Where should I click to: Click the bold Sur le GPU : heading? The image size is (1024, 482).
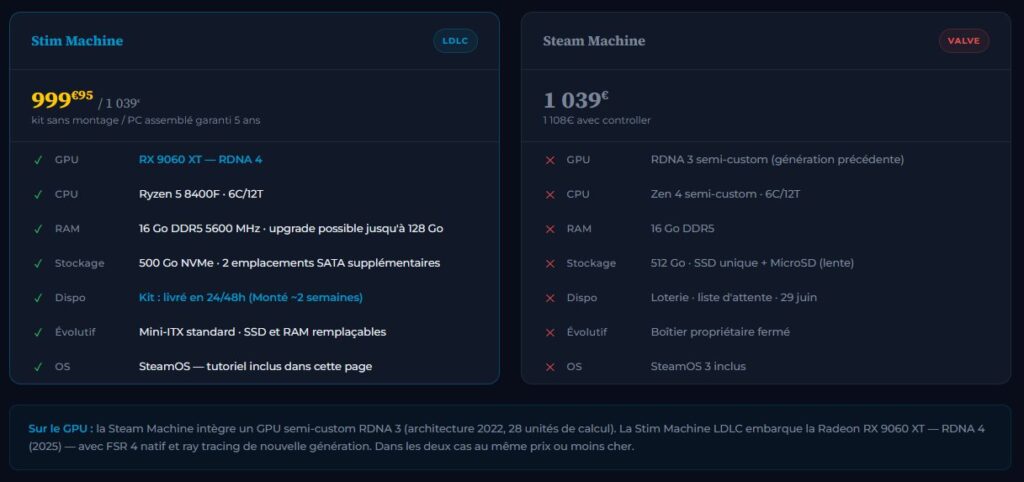[x=61, y=429]
